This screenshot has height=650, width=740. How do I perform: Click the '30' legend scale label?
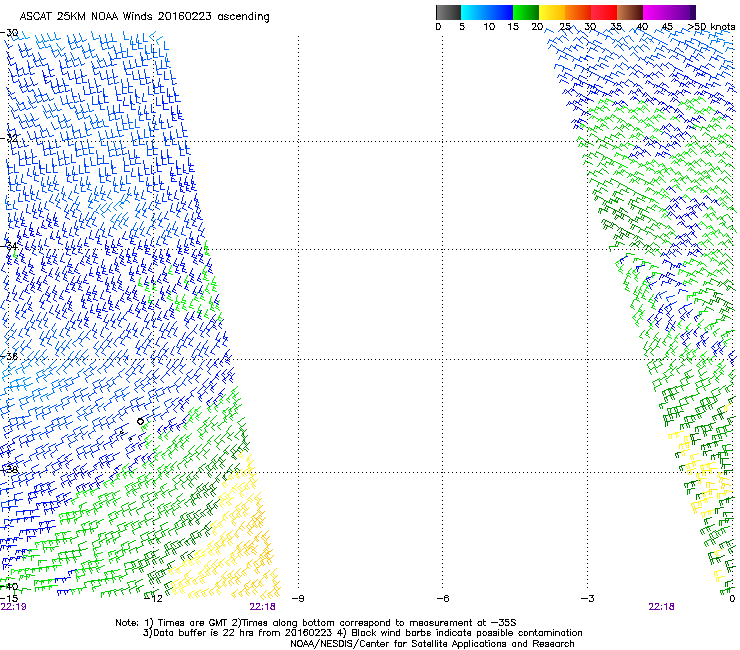(590, 27)
